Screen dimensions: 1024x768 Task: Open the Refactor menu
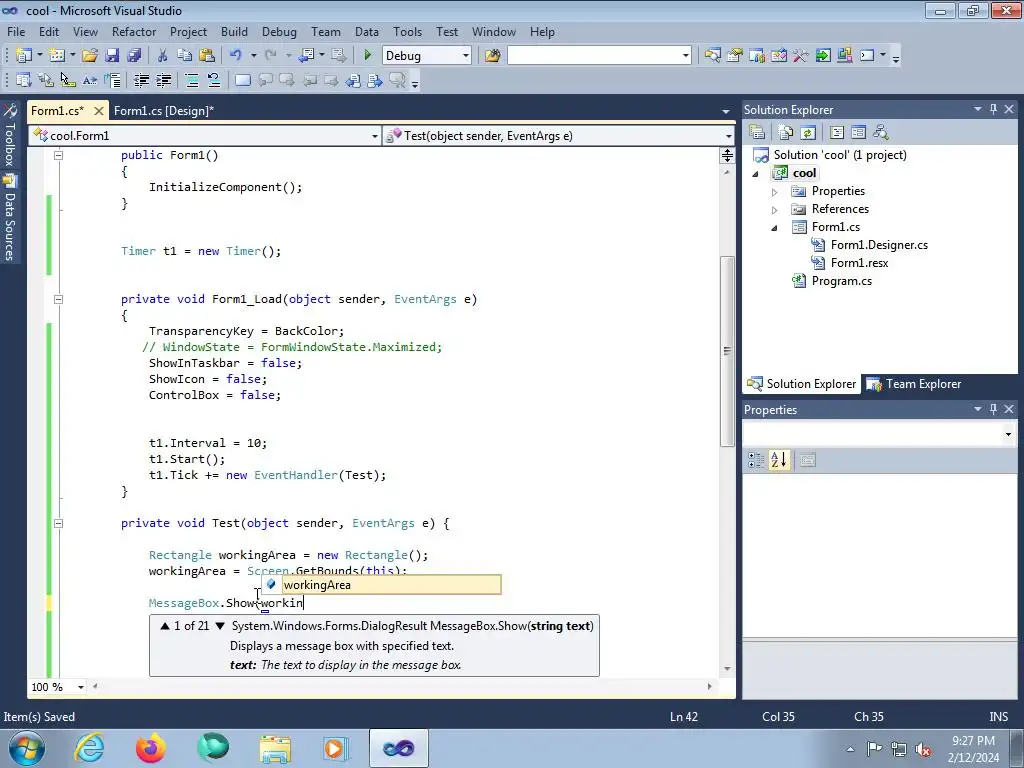click(133, 31)
